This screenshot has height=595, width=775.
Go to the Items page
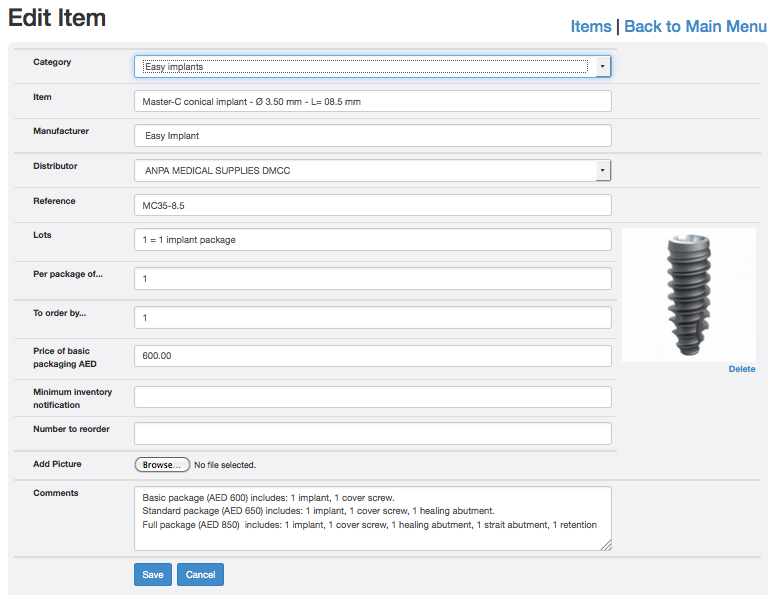591,26
